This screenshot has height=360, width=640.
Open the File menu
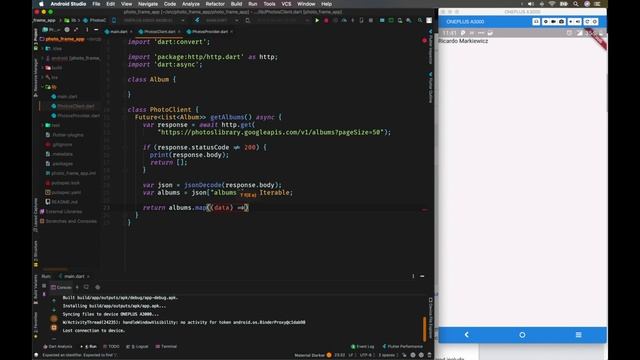pos(96,4)
